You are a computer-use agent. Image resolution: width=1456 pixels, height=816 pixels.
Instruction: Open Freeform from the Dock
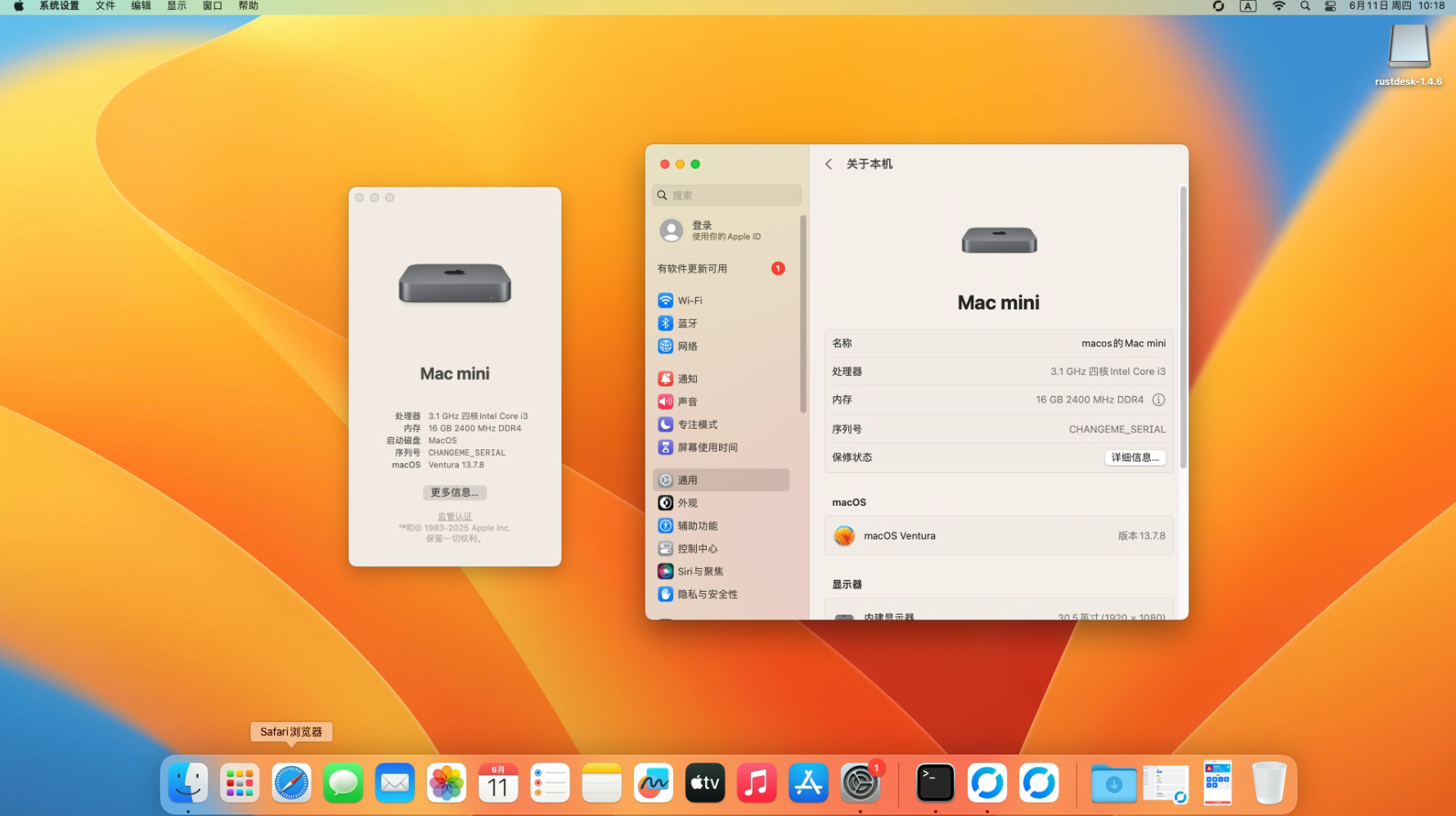[654, 783]
